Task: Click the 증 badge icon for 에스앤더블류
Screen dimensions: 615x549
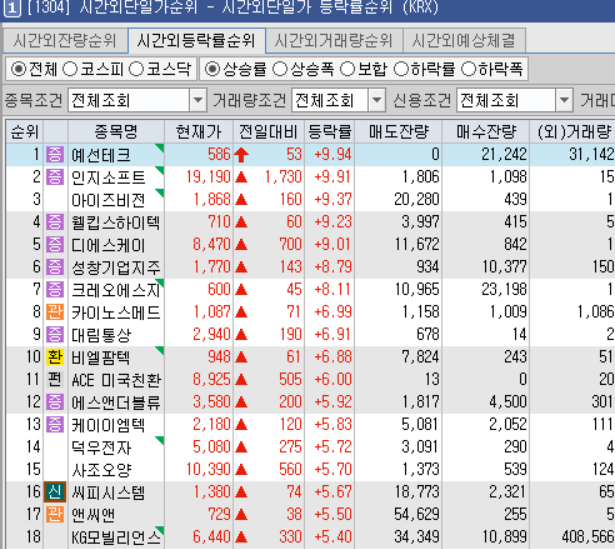Action: click(55, 402)
